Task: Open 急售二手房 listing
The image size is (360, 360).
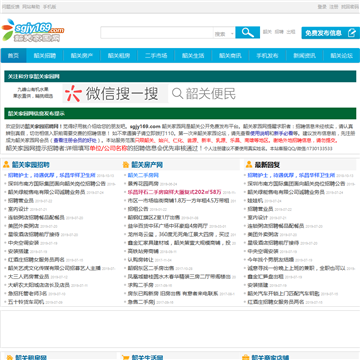Action: click(141, 302)
